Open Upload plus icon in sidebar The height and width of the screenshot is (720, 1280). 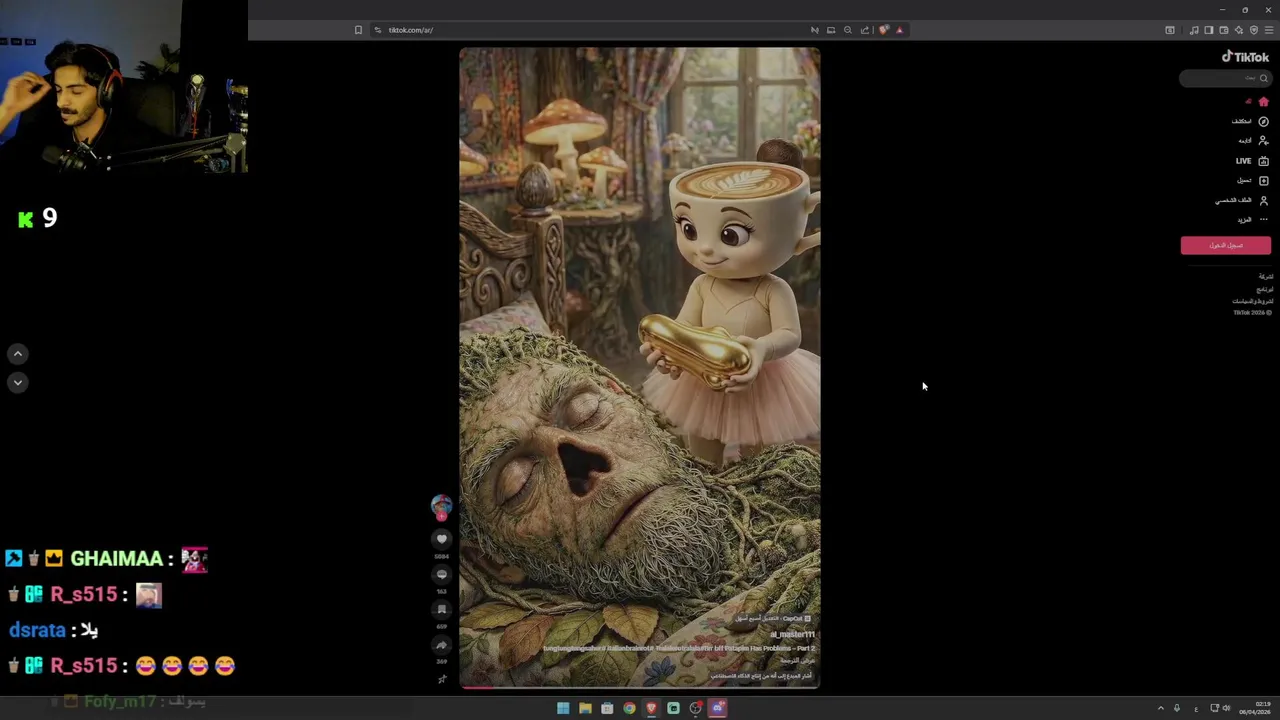tap(1263, 181)
